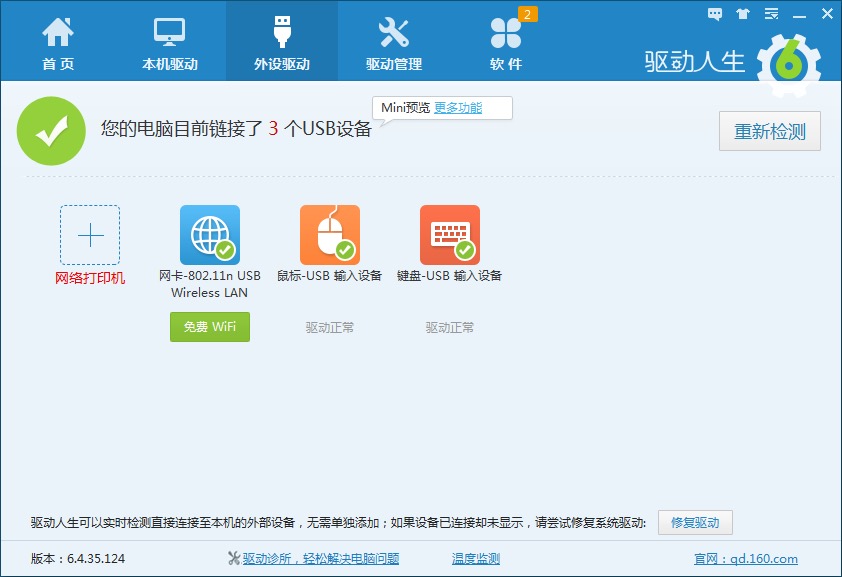
Task: Click the 驱动人生 6 gear logo
Action: [x=788, y=65]
